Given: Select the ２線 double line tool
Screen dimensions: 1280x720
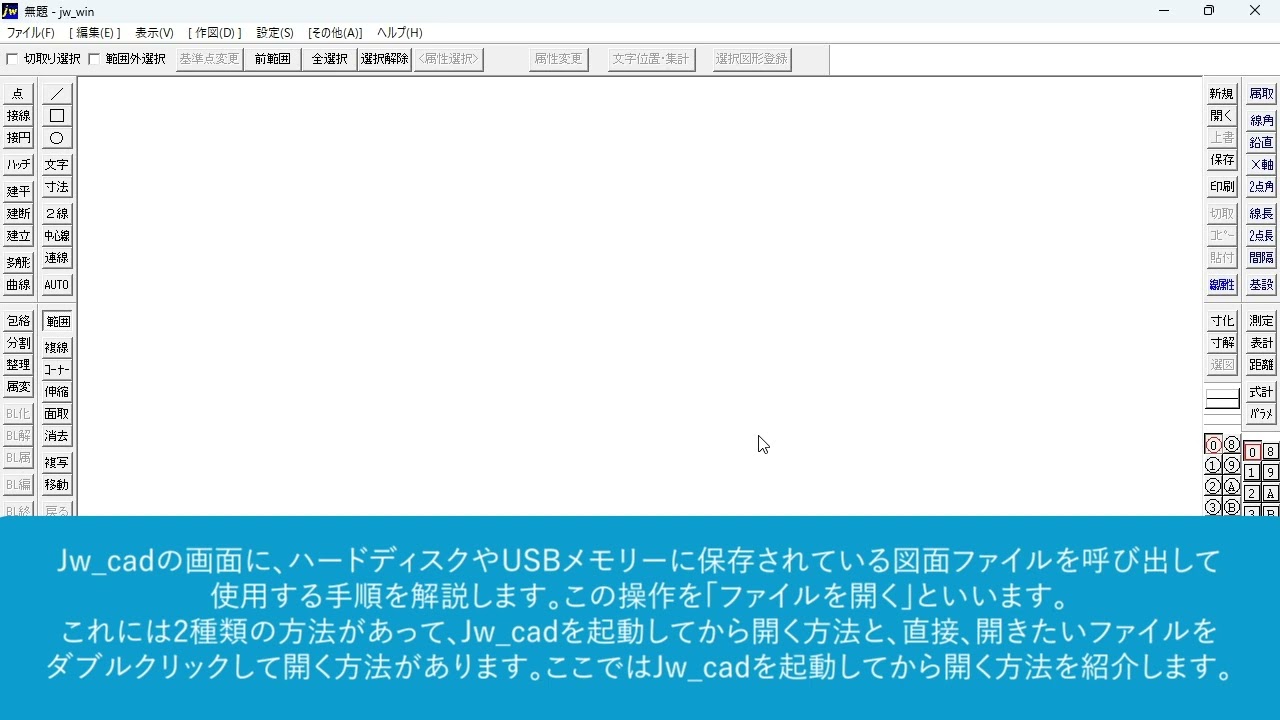Looking at the screenshot, I should click(57, 214).
